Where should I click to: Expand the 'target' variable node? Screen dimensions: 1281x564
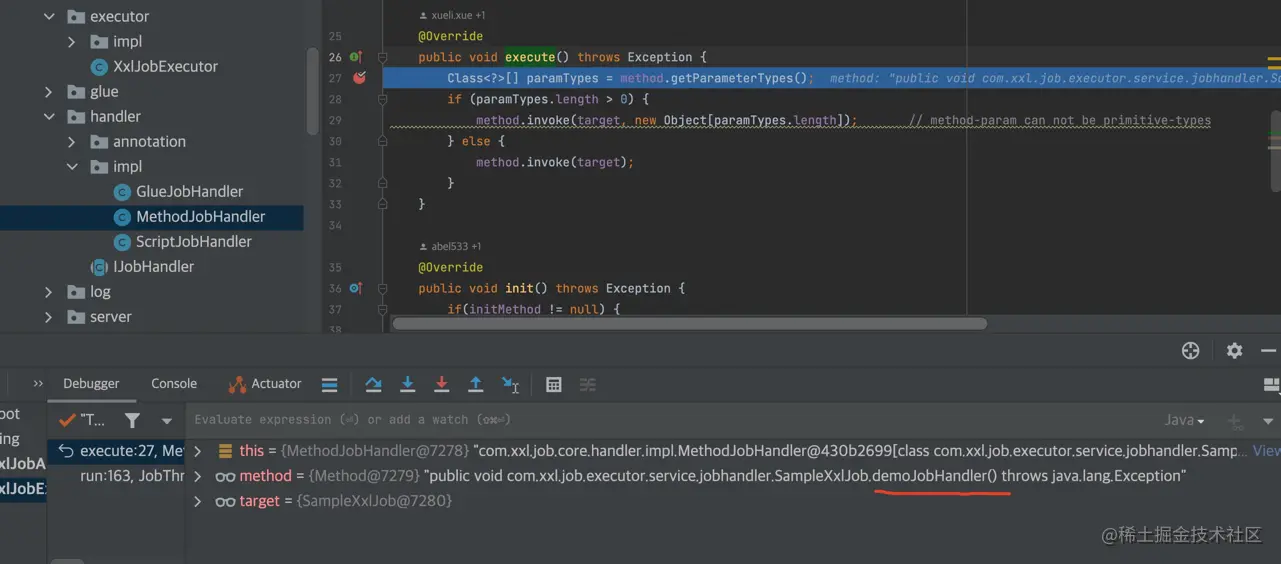pos(198,501)
